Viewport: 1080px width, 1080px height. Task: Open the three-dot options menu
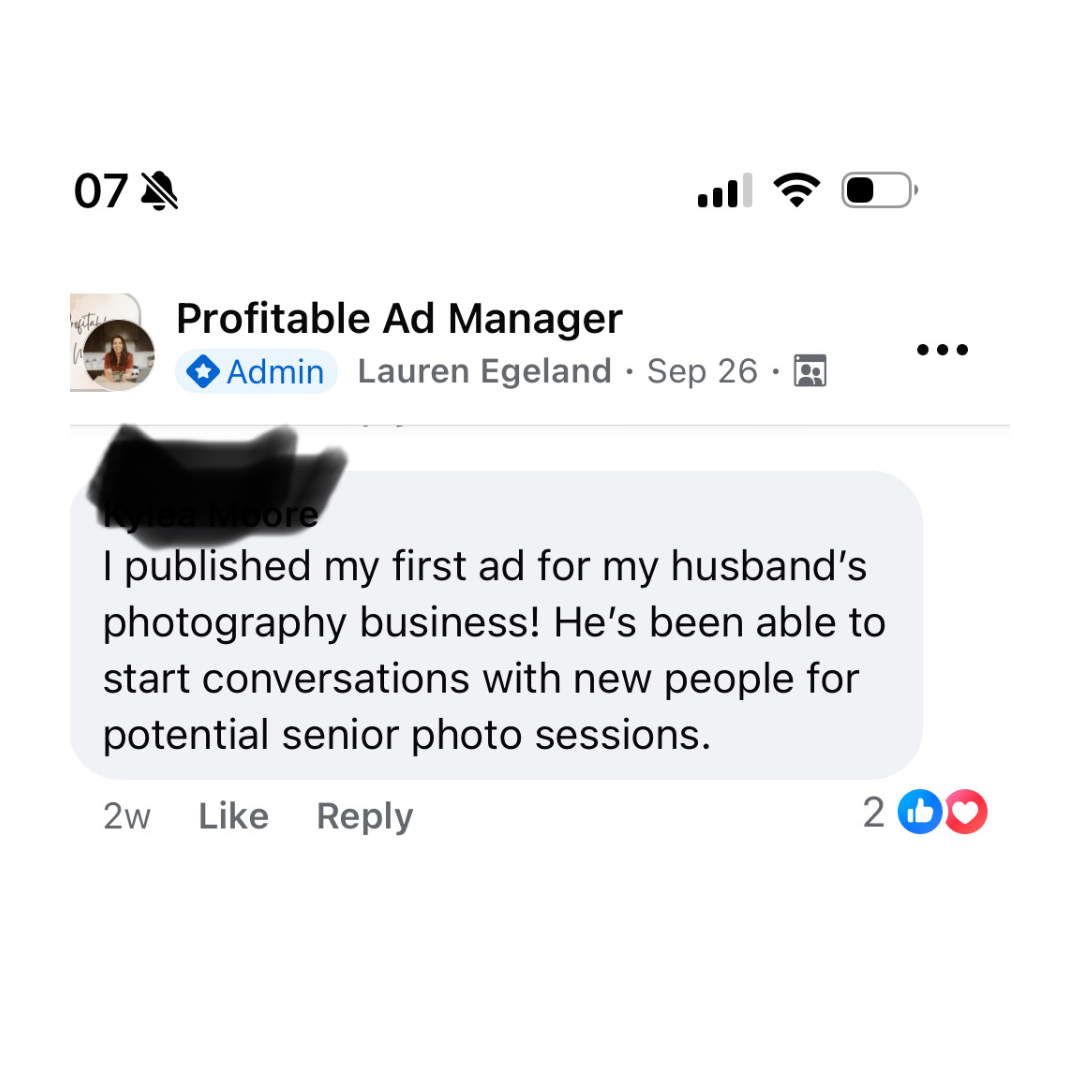941,349
